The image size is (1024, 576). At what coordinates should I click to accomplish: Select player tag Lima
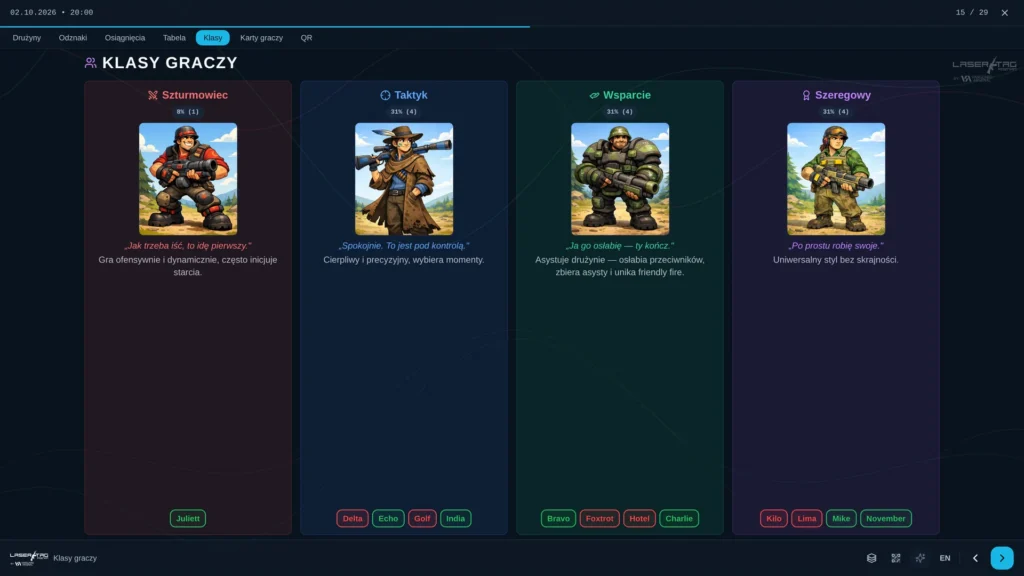click(807, 519)
